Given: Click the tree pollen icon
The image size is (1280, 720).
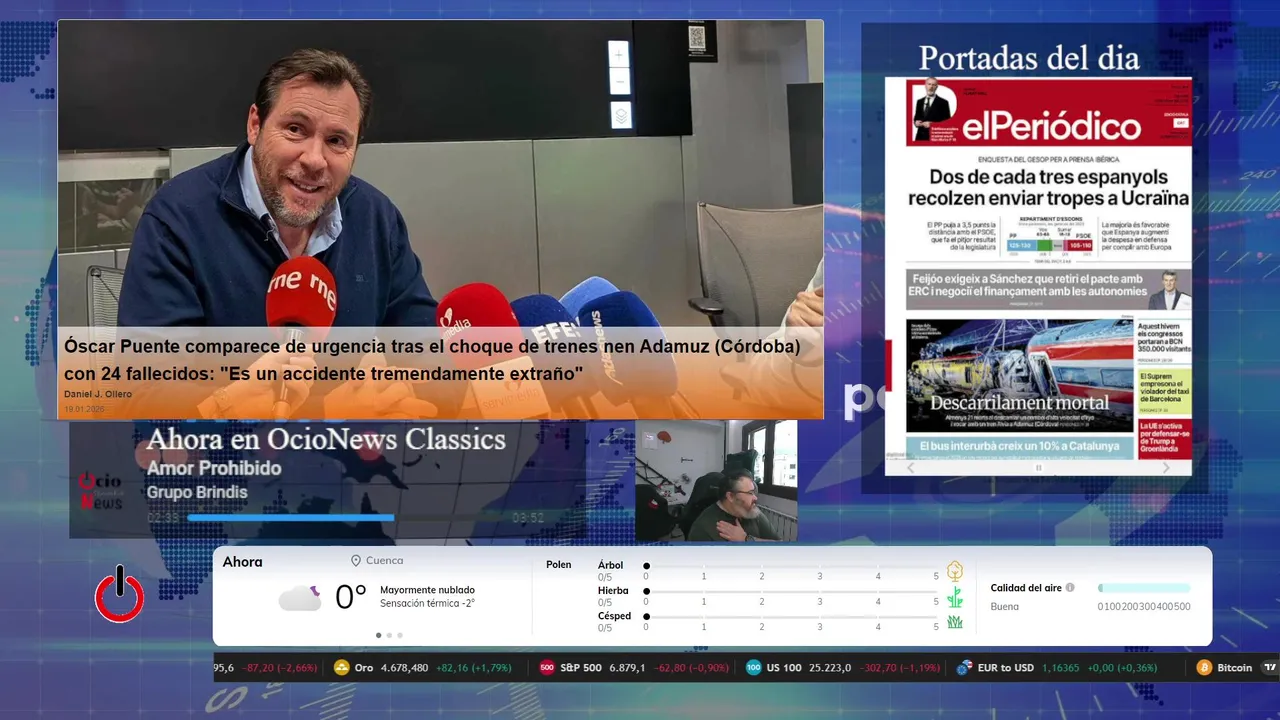Looking at the screenshot, I should click(x=955, y=571).
